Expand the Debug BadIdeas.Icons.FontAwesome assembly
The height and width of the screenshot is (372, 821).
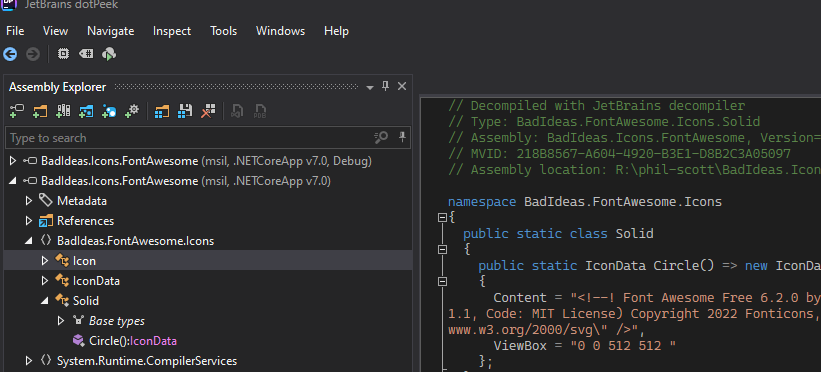click(13, 161)
